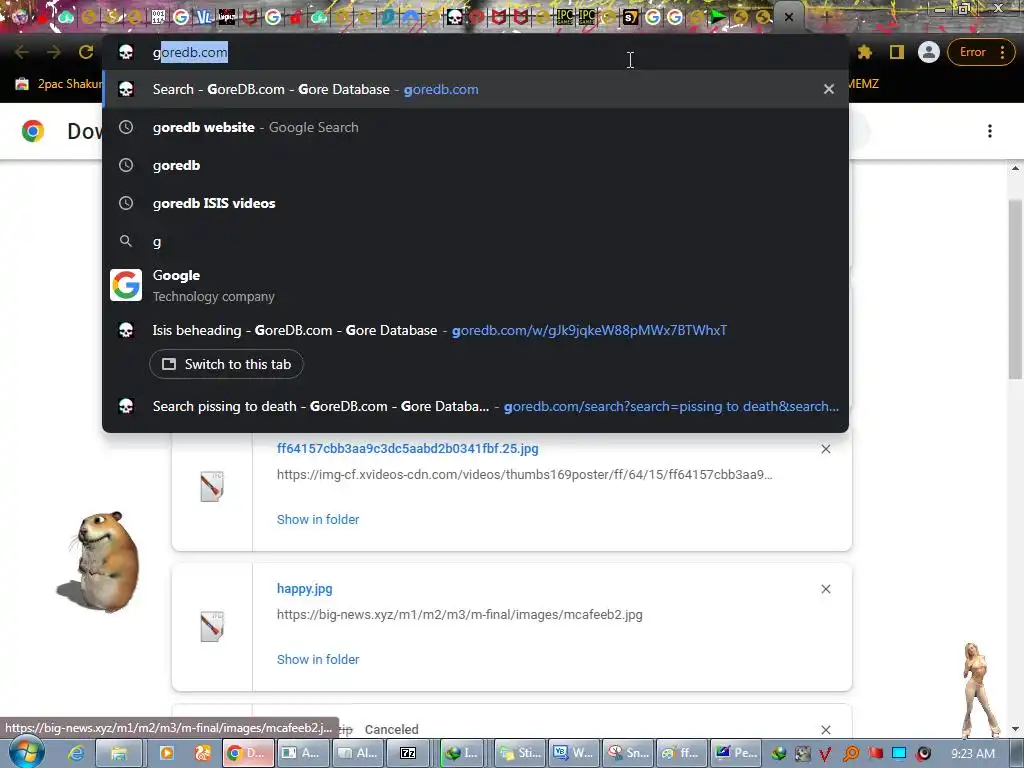This screenshot has width=1024, height=768.
Task: Remove the Canceled download entry
Action: coord(825,729)
